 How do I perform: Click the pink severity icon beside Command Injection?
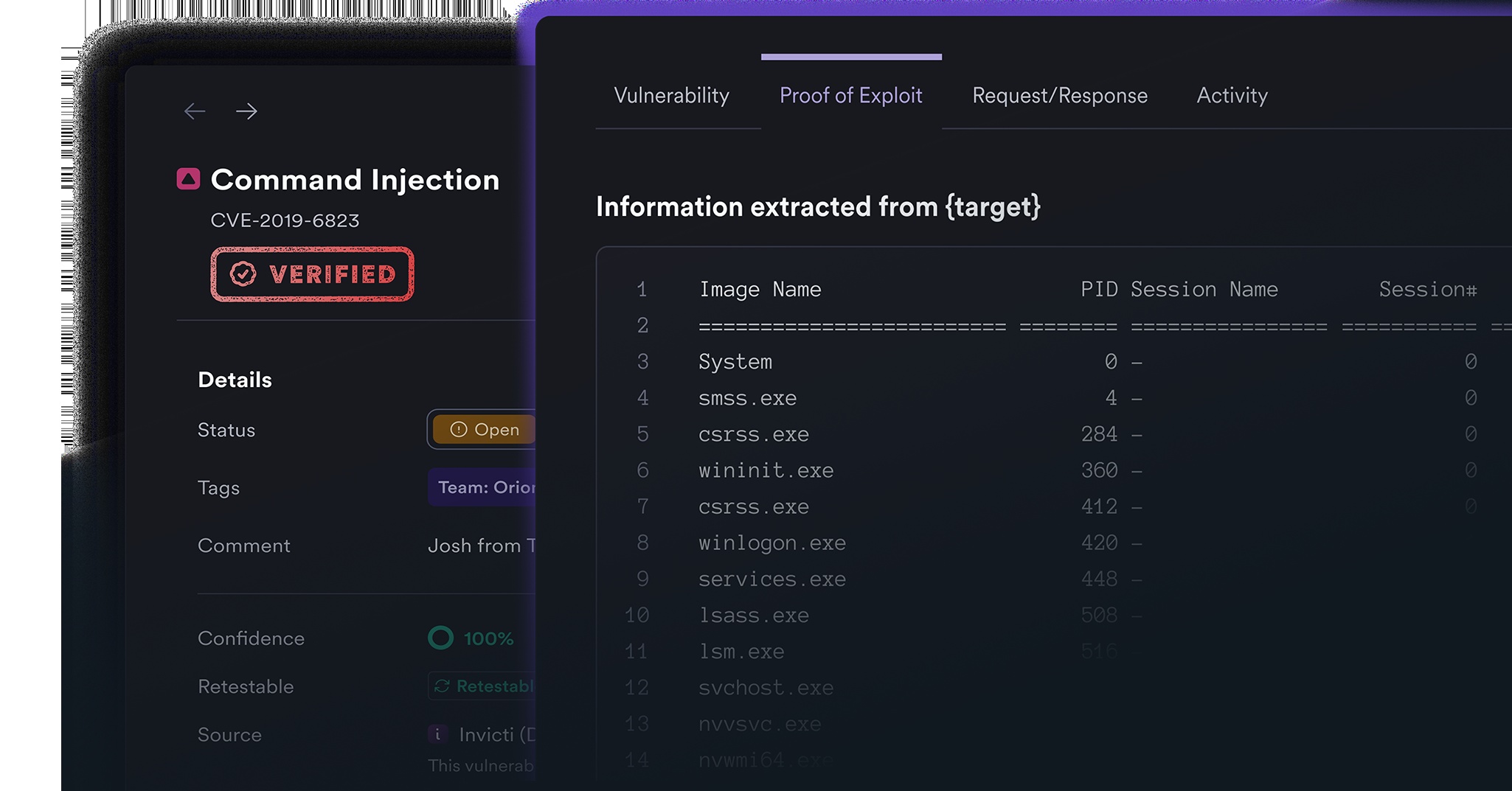(x=189, y=178)
